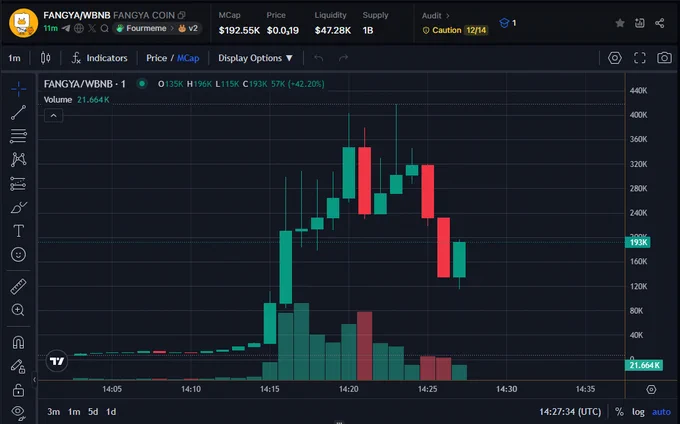Toggle log scale mode

638,412
